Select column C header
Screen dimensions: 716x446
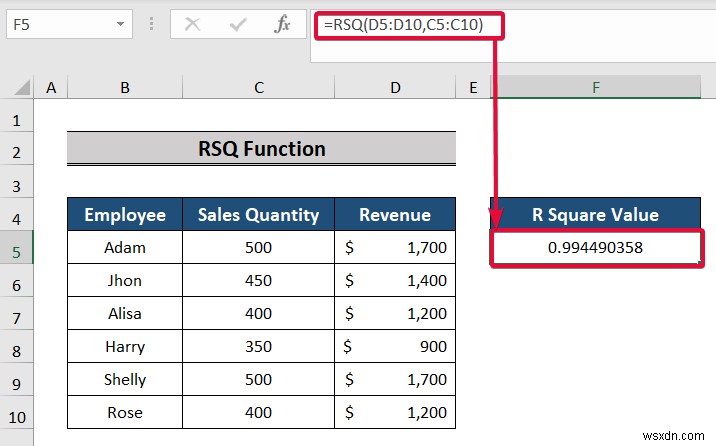click(258, 87)
